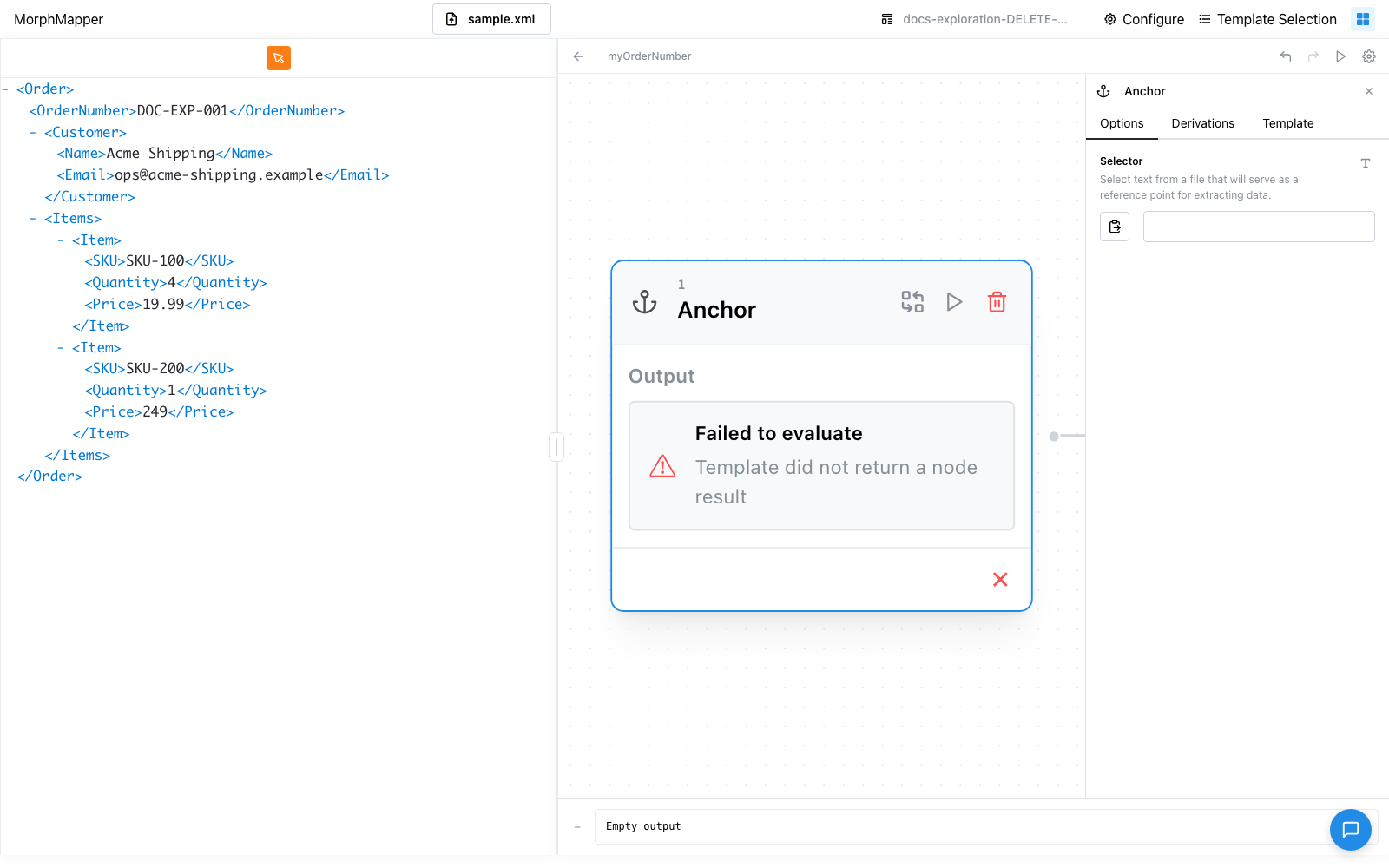Select the OrderNumber value DOC-EXP-001
The height and width of the screenshot is (868, 1389).
182,111
